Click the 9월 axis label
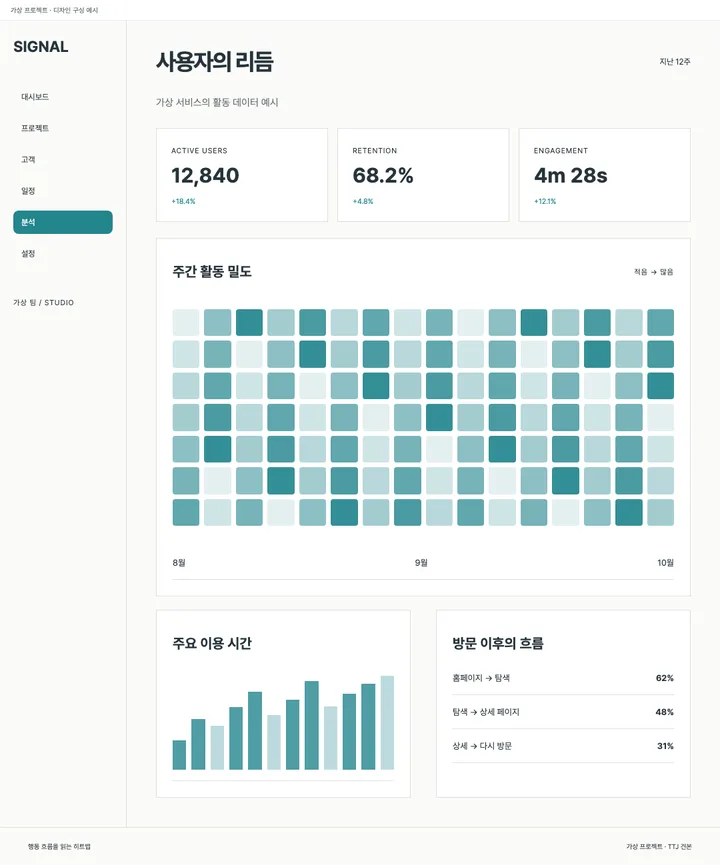The image size is (720, 865). (x=421, y=563)
